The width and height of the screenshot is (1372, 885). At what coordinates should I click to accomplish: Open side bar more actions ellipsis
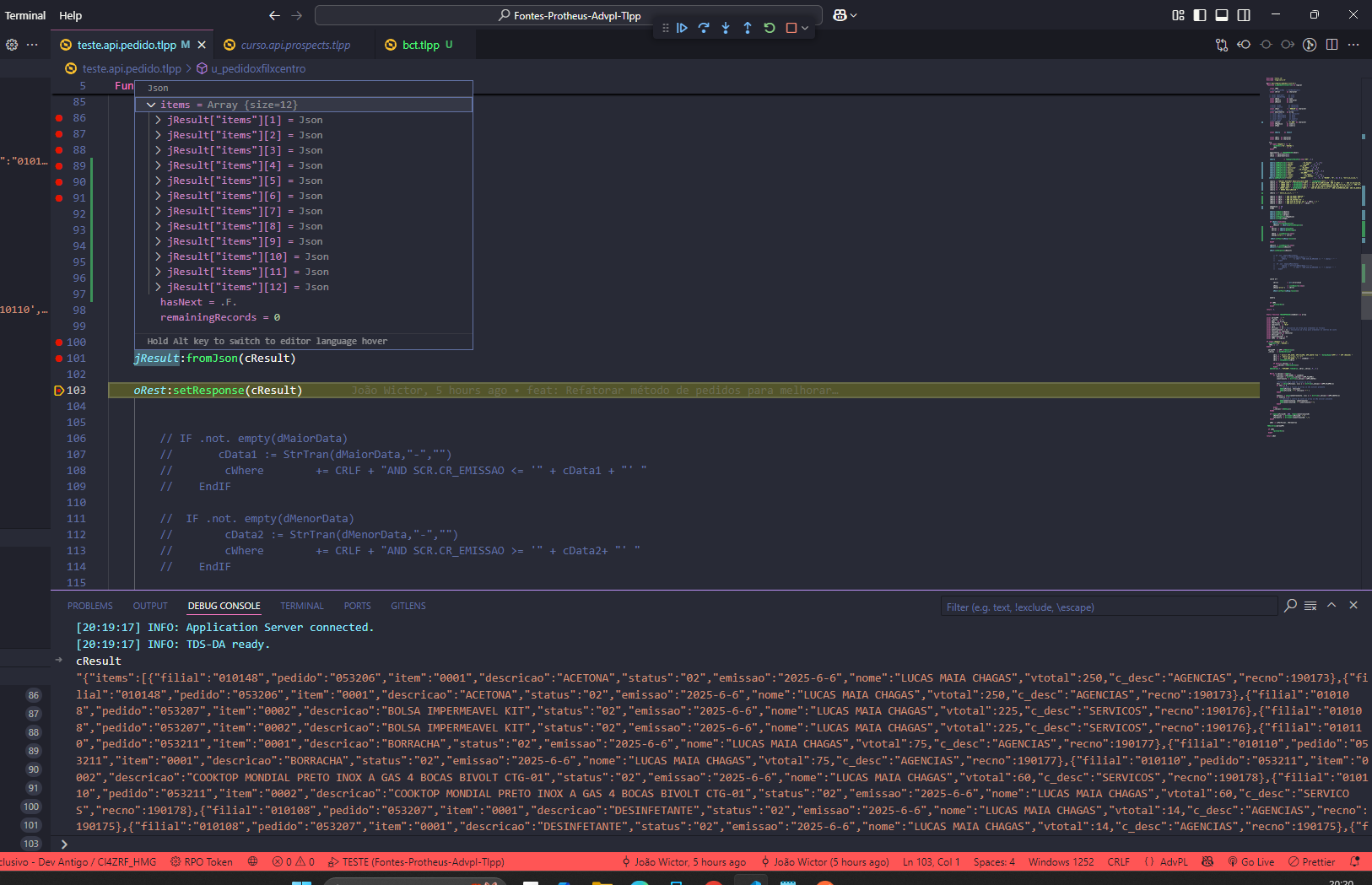[32, 45]
